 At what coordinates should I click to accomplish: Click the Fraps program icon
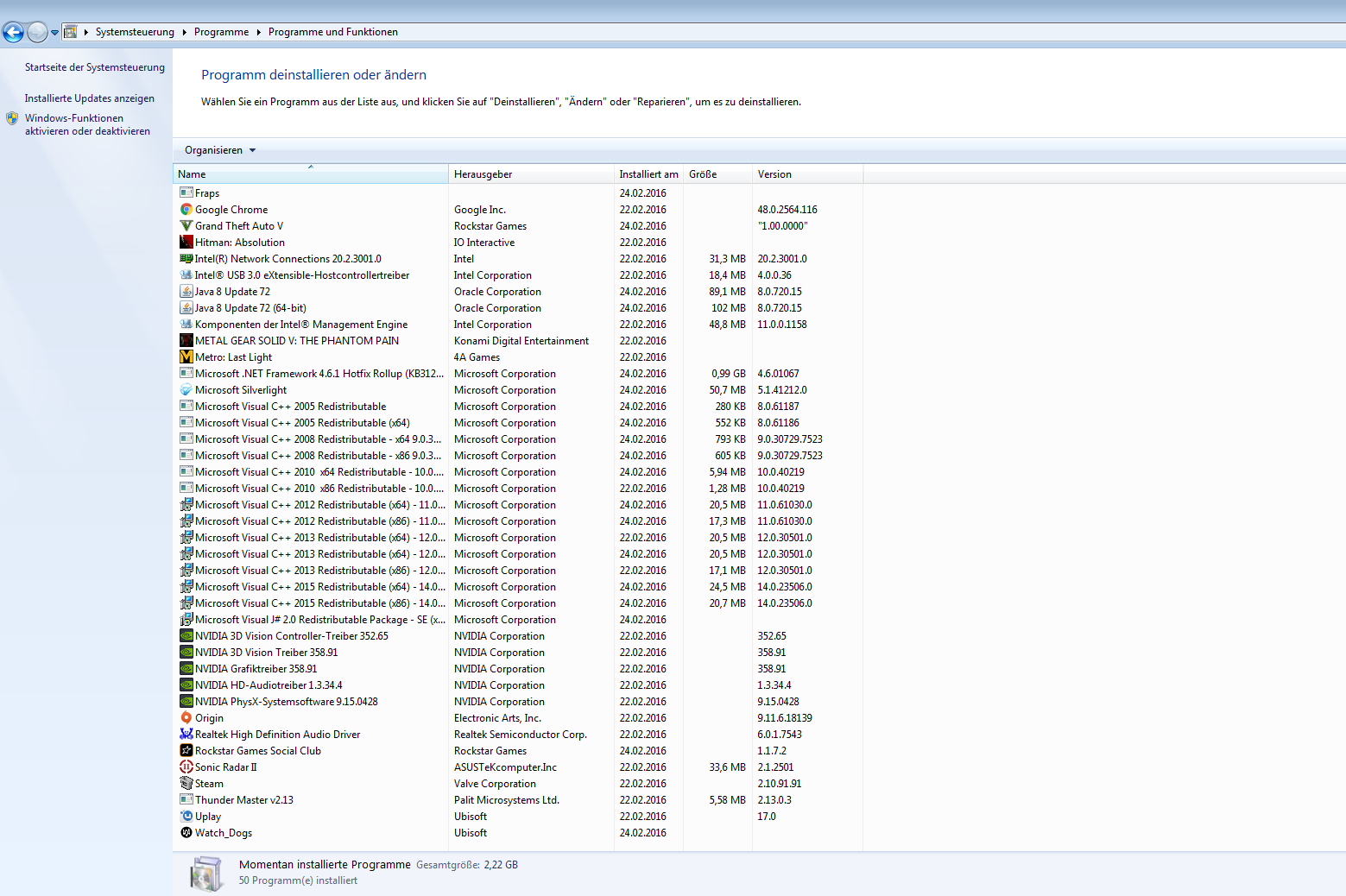pyautogui.click(x=186, y=193)
